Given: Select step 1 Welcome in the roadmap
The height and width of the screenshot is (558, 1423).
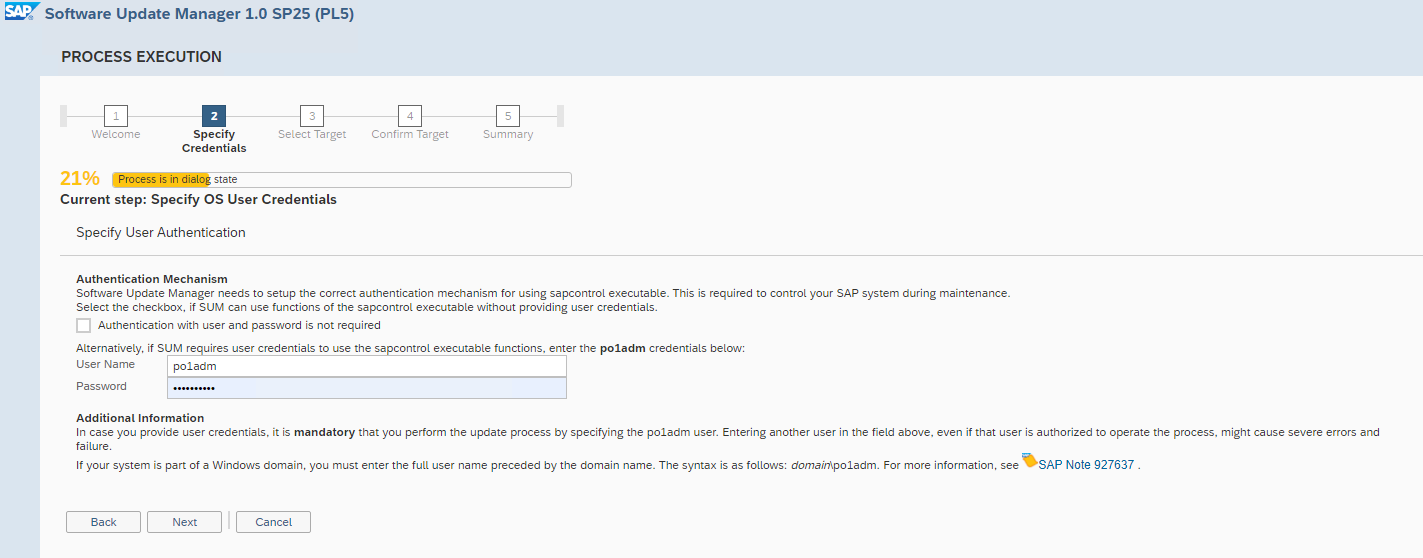Looking at the screenshot, I should 116,116.
